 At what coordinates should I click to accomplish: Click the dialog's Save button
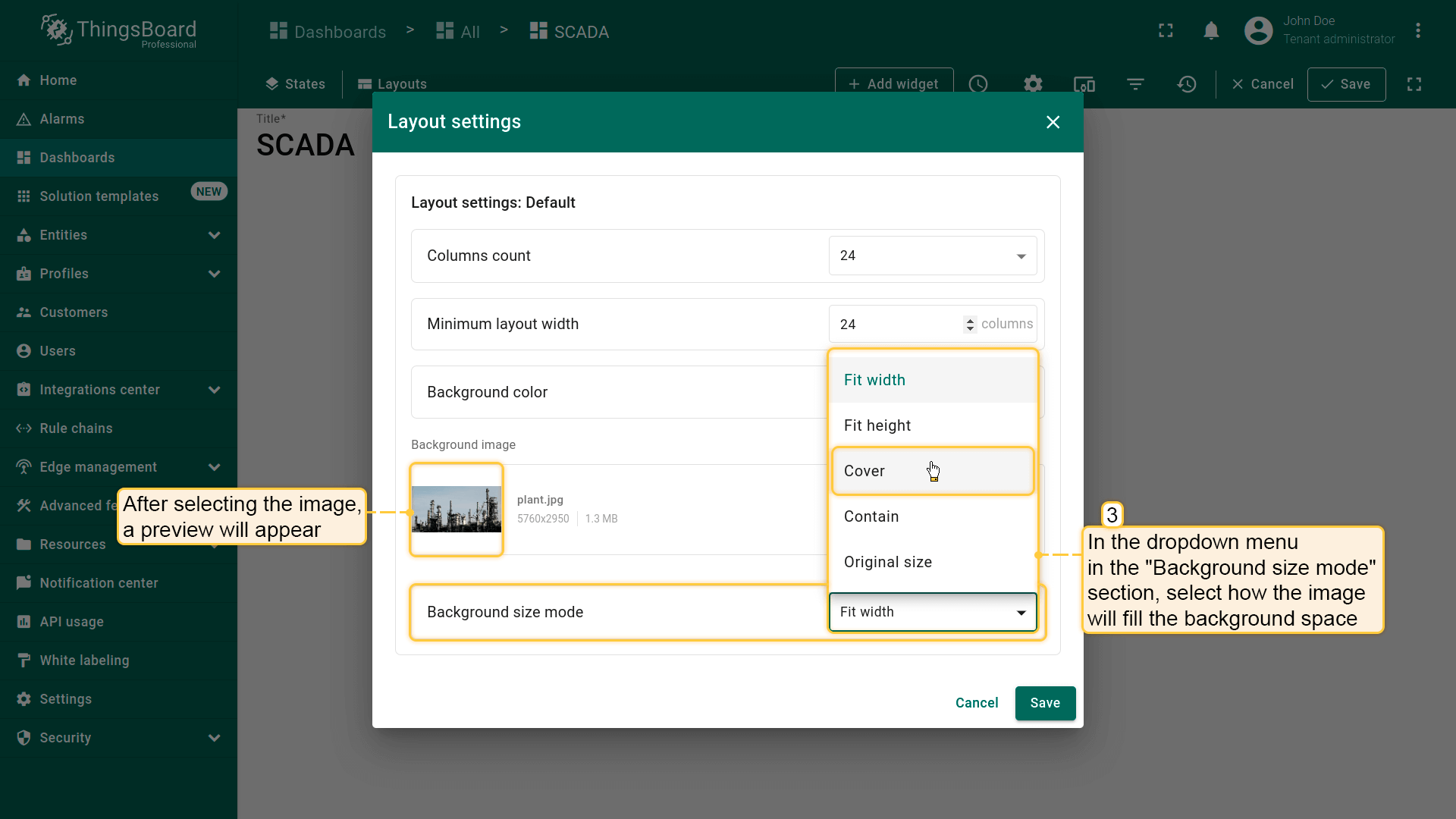1044,703
